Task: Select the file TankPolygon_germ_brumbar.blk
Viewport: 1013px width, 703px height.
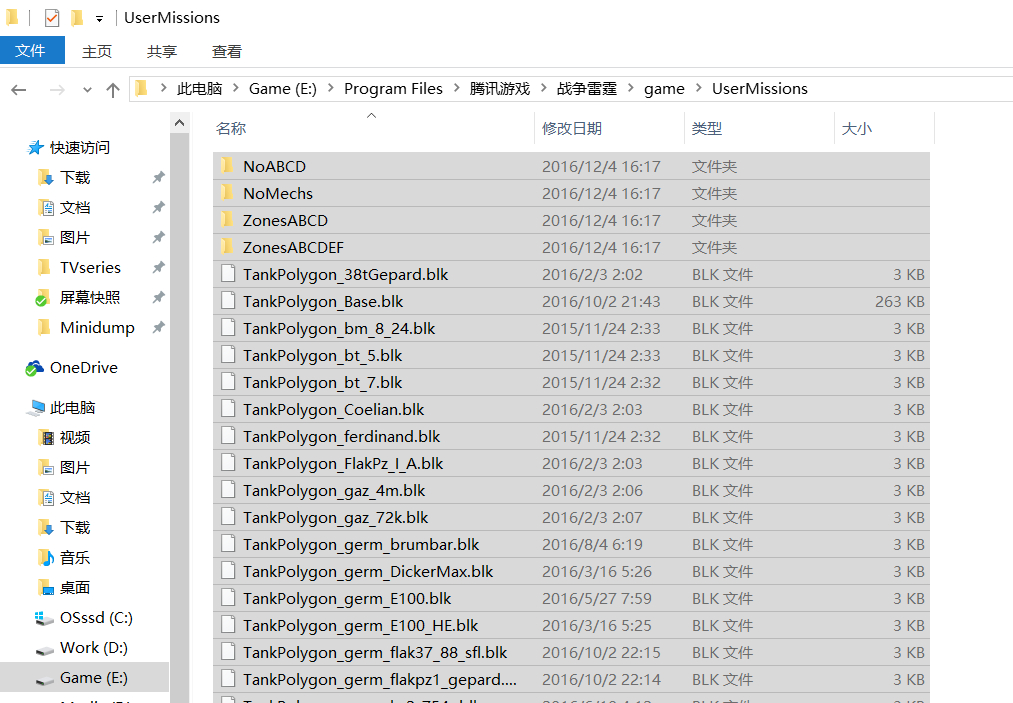Action: tap(571, 545)
